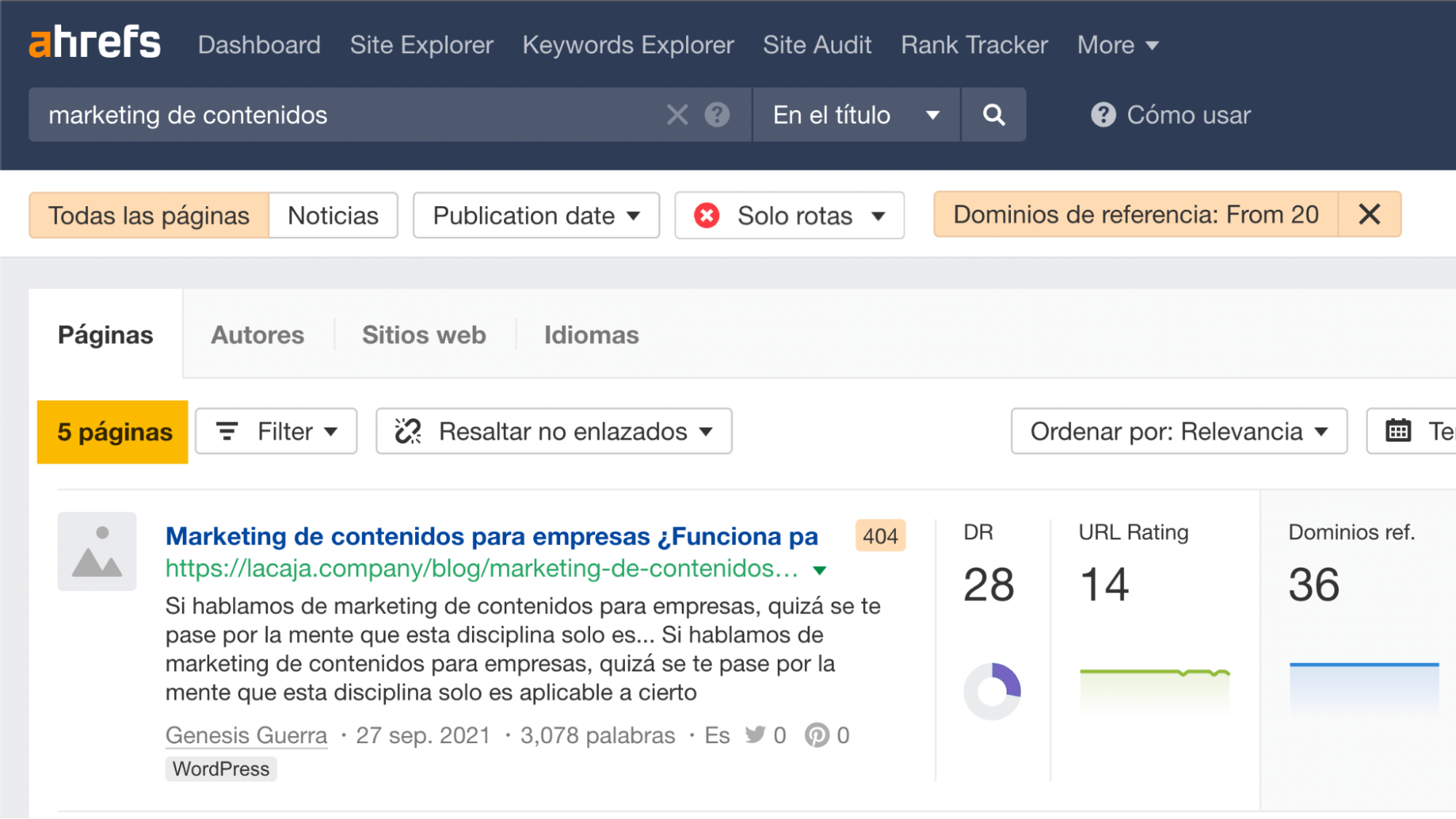Click the broken-link icon in Resaltar no enlazados
This screenshot has height=819, width=1456.
(x=408, y=431)
